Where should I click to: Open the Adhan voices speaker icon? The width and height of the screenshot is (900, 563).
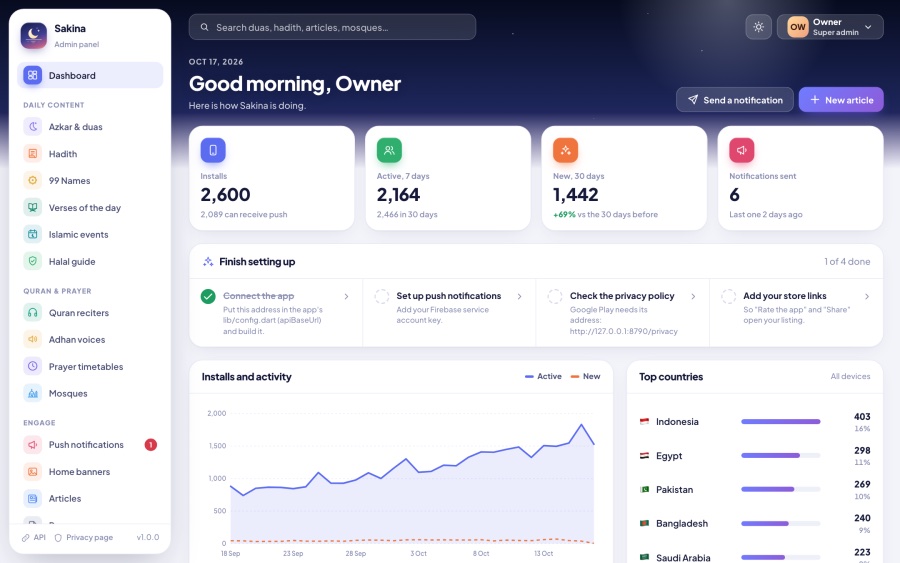pyautogui.click(x=33, y=339)
